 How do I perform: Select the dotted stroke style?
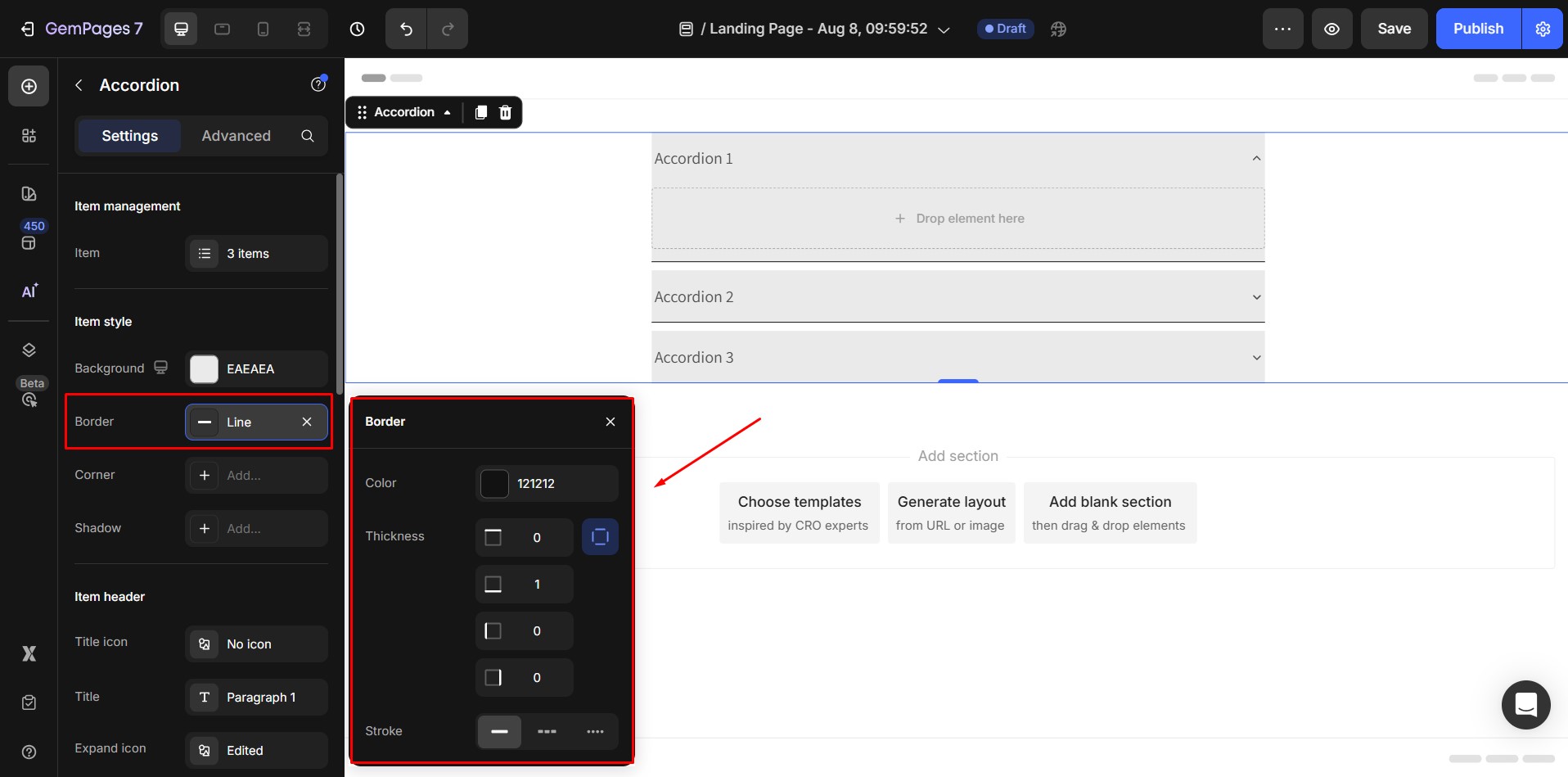tap(595, 731)
